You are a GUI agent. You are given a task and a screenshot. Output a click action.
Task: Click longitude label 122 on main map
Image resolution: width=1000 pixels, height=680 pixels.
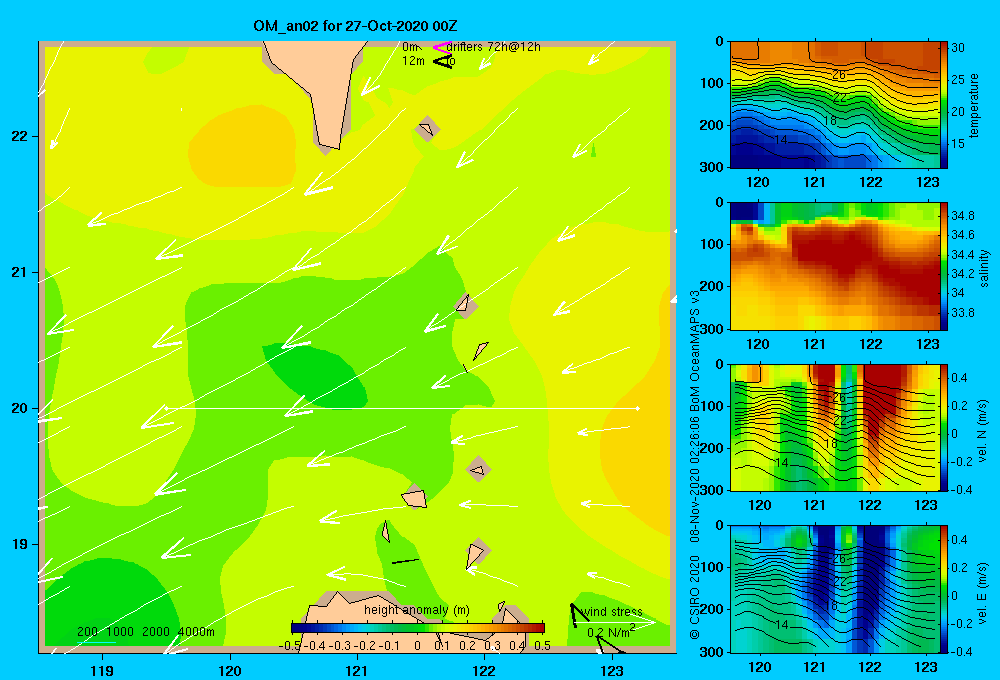tap(484, 670)
